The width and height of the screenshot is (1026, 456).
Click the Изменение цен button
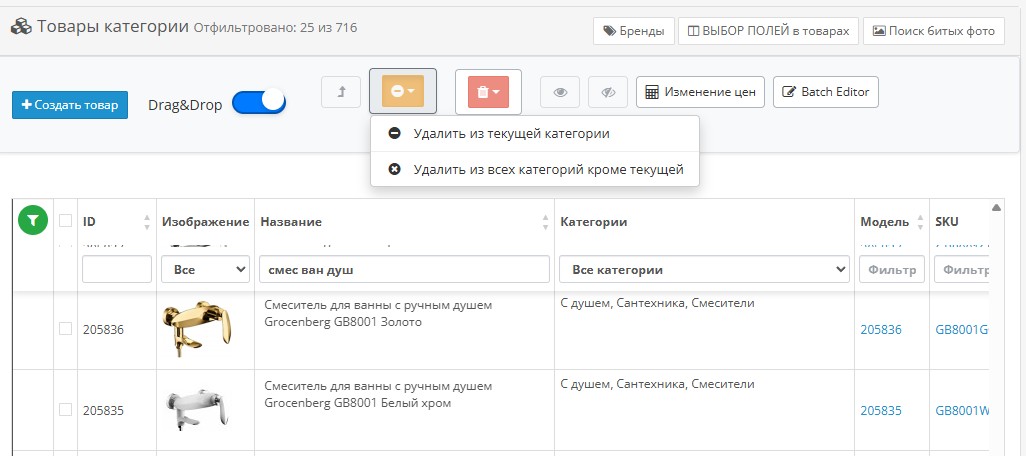click(700, 92)
